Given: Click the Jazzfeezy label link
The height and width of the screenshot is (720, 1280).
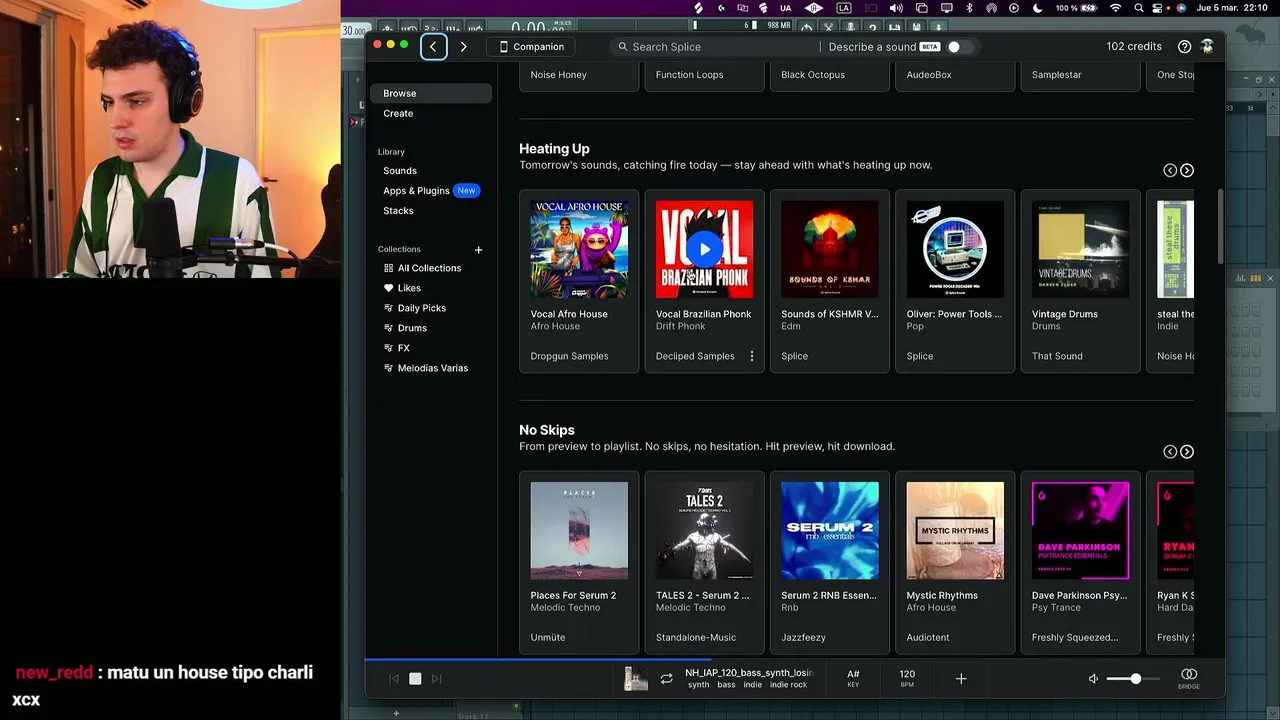Looking at the screenshot, I should click(803, 637).
